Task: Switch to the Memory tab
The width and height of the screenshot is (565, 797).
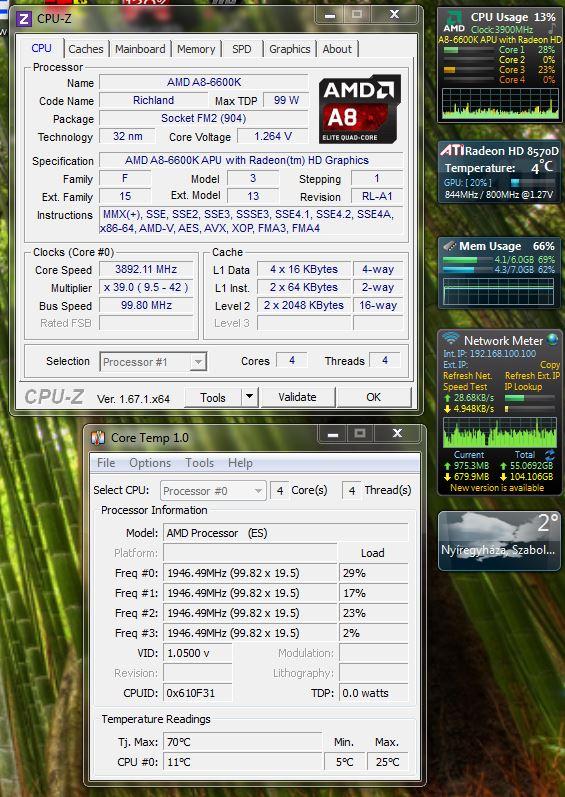Action: coord(196,49)
